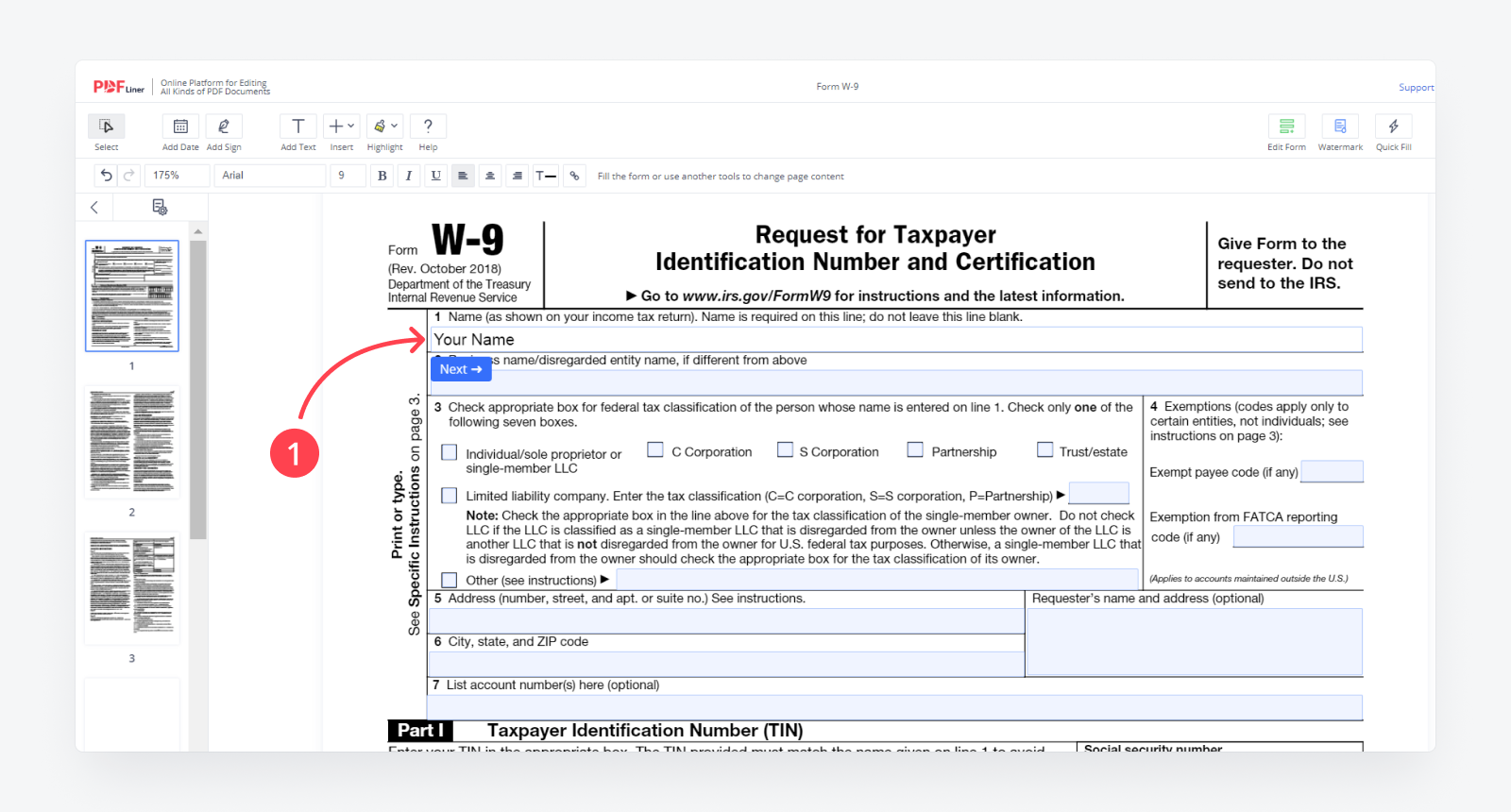Click the Exempt payee code field
1511x812 pixels.
(x=1332, y=471)
